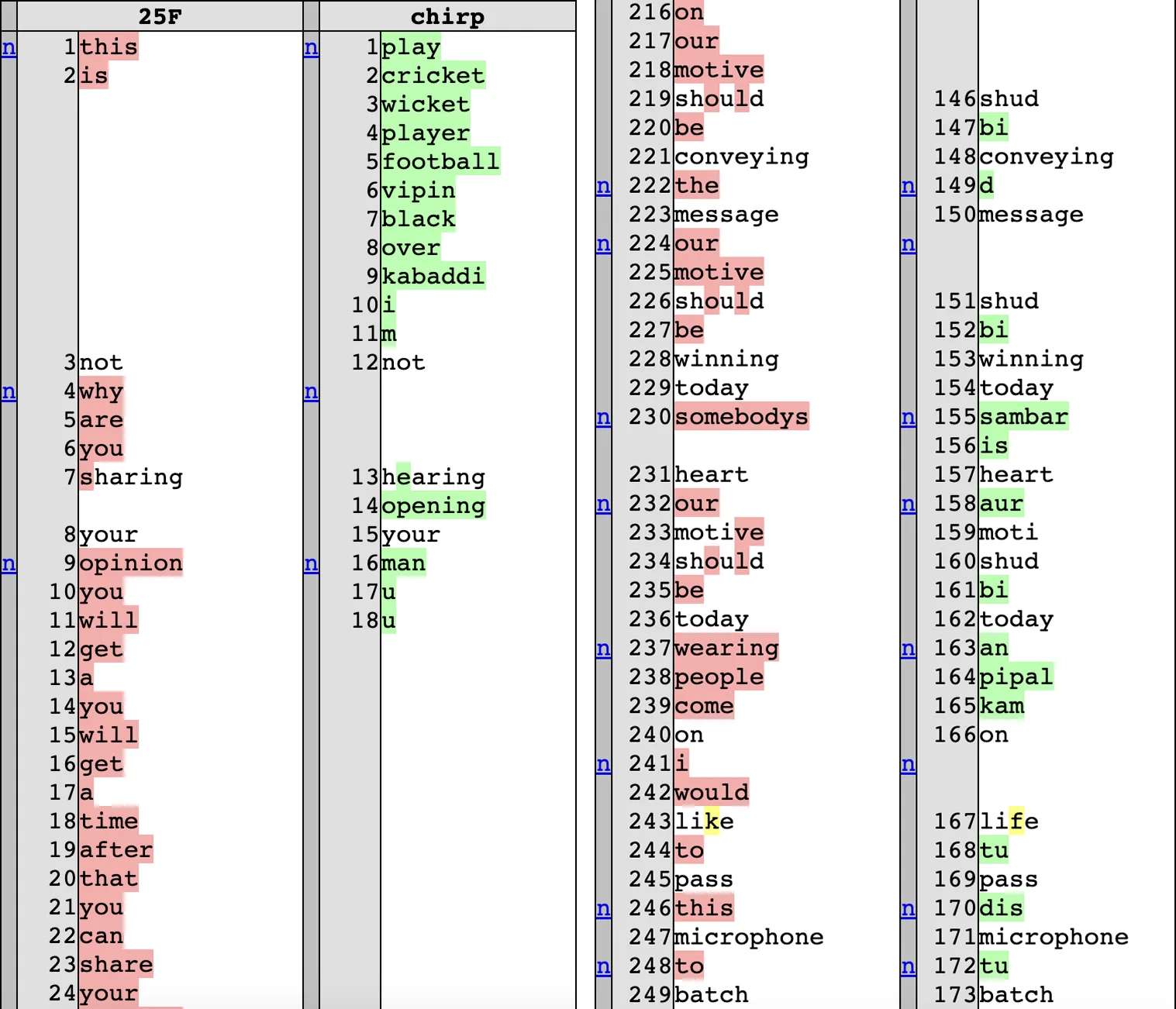This screenshot has width=1176, height=1009.
Task: Open the 'n' link beside line 9 'opinion'
Action: (9, 564)
